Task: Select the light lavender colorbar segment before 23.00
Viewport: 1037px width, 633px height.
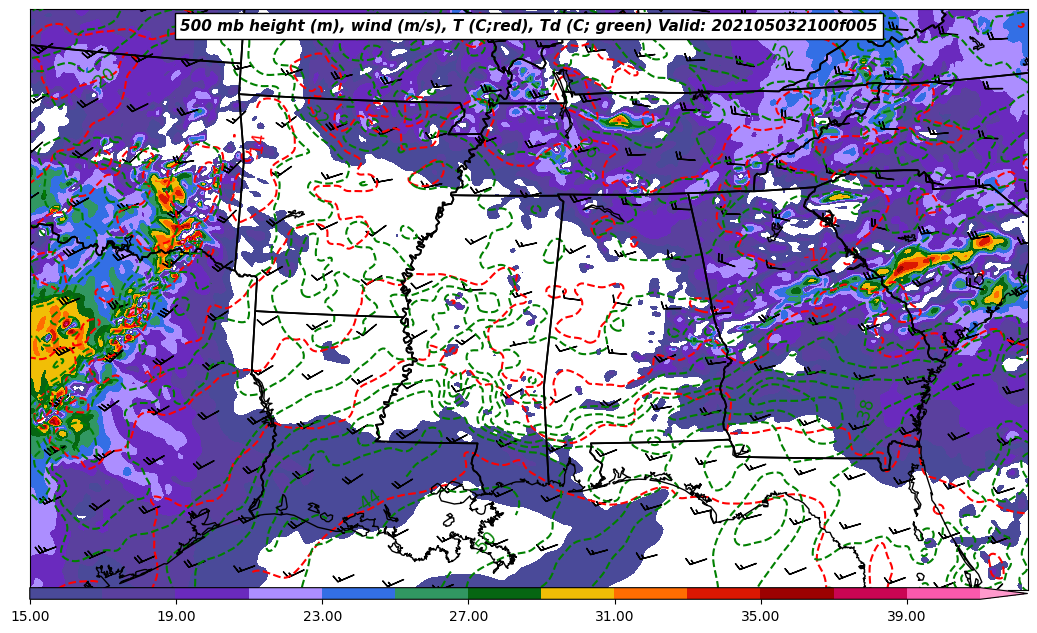Action: click(285, 593)
